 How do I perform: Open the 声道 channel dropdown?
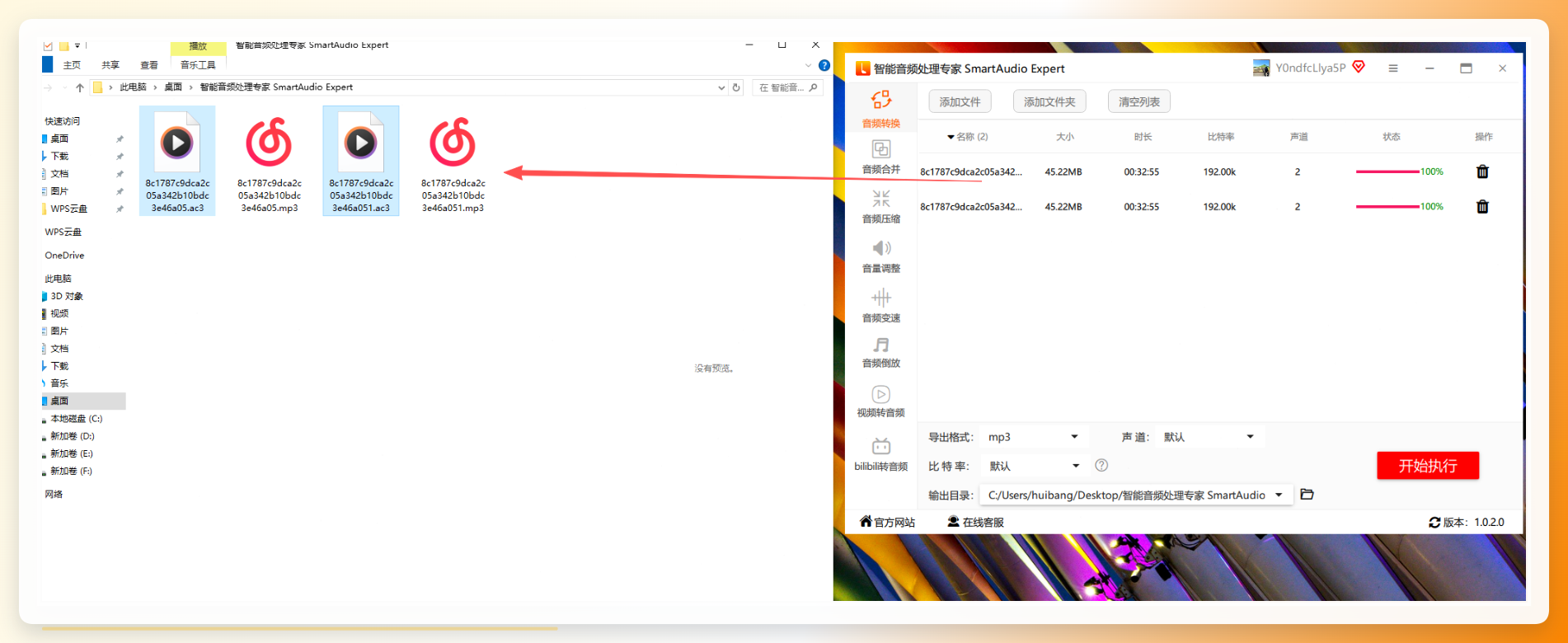click(x=1209, y=437)
